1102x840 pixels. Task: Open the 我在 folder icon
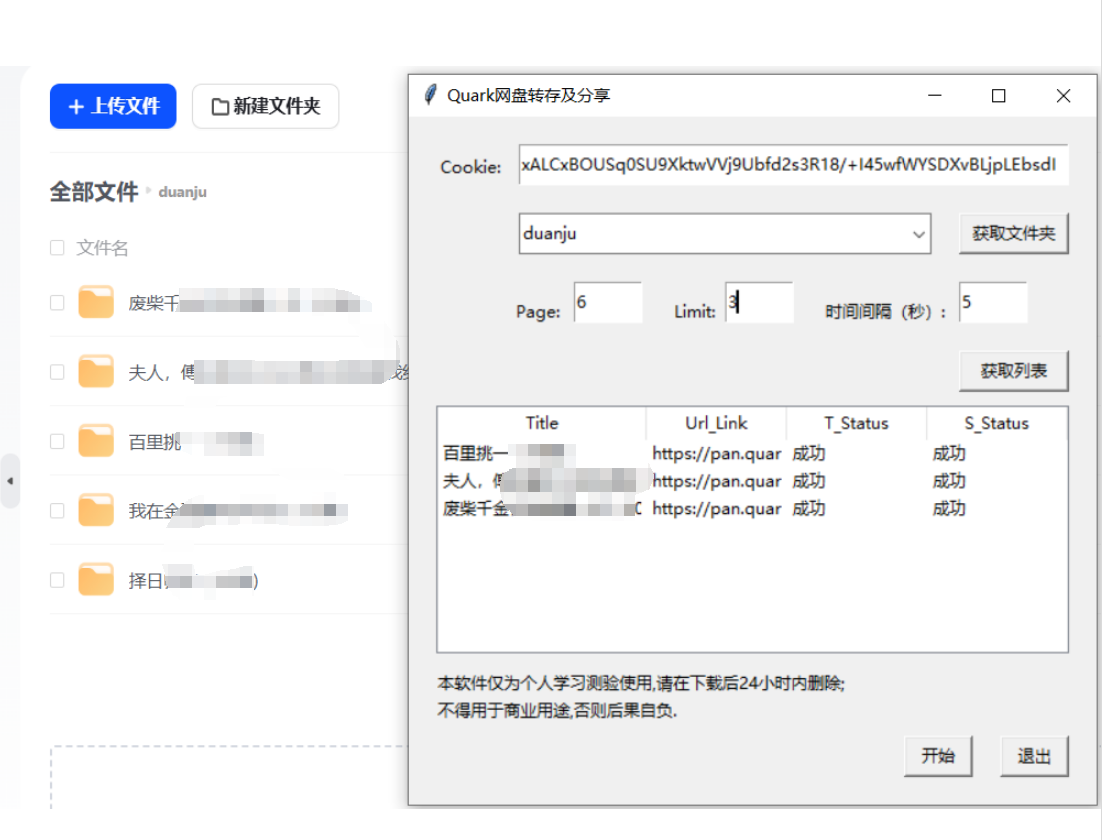tap(96, 510)
